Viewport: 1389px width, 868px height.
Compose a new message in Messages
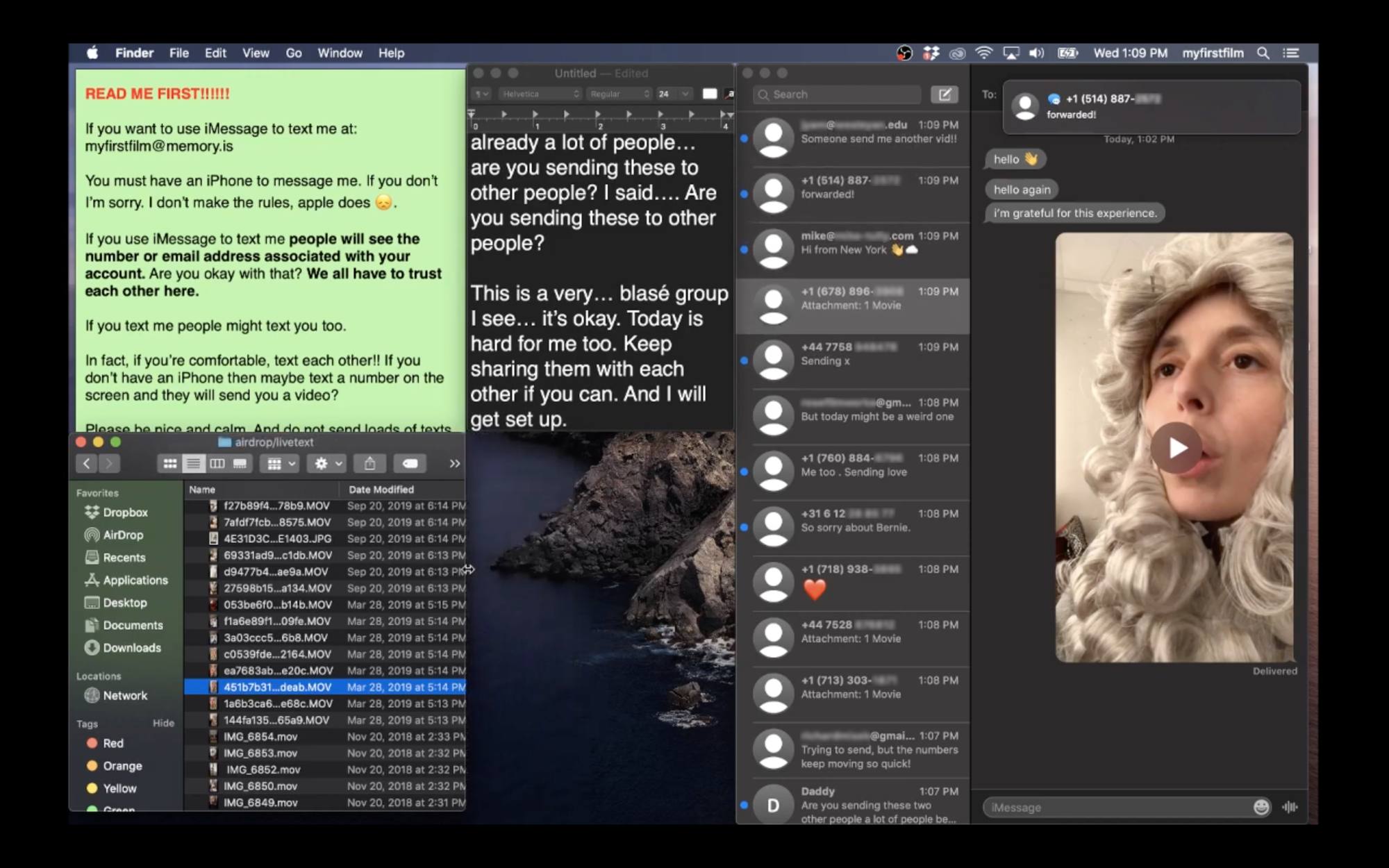[945, 94]
